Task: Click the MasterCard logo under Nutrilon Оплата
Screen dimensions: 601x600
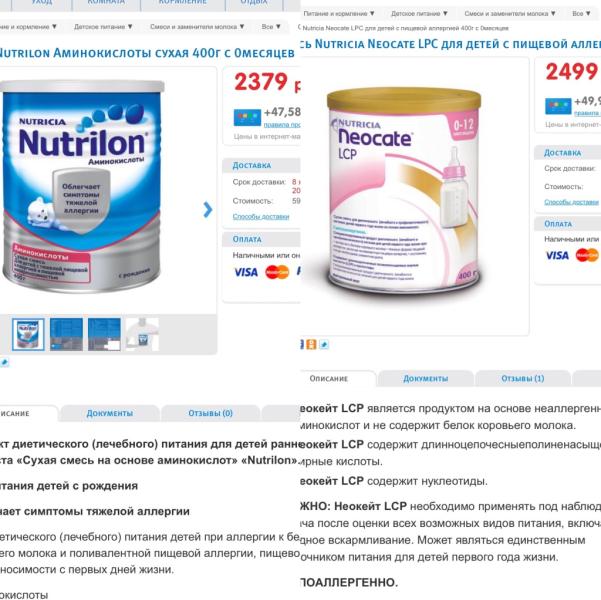Action: pos(277,272)
